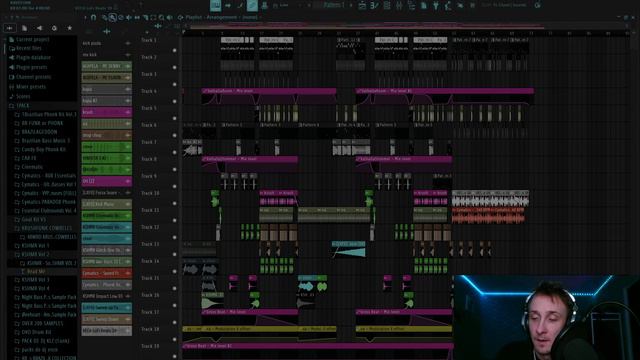Select the playlist Delete tool
This screenshot has height=360, width=640.
pos(120,18)
